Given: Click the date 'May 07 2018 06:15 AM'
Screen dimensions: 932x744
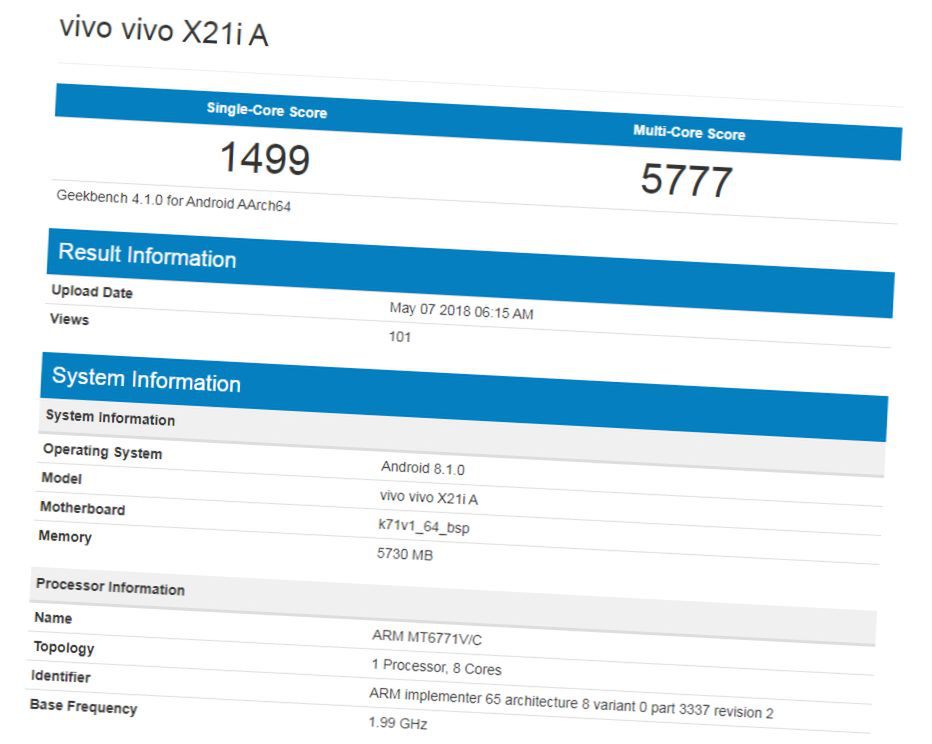Looking at the screenshot, I should coord(461,310).
